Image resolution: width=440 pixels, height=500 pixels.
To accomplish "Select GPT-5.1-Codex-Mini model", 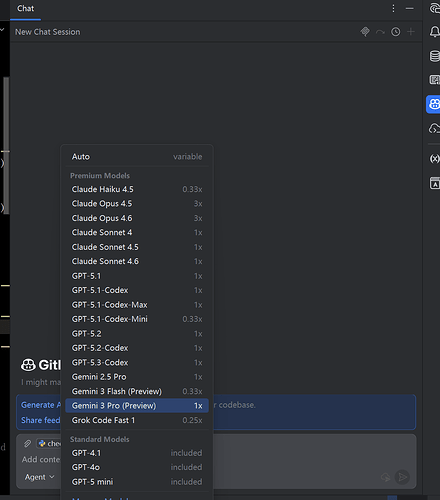I will click(137, 319).
